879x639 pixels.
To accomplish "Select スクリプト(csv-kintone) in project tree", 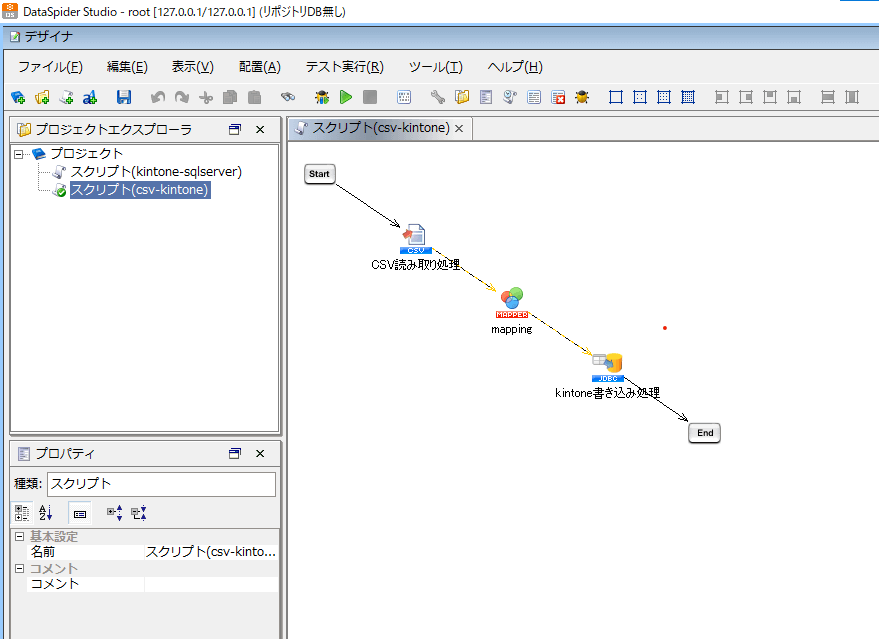I will click(140, 190).
